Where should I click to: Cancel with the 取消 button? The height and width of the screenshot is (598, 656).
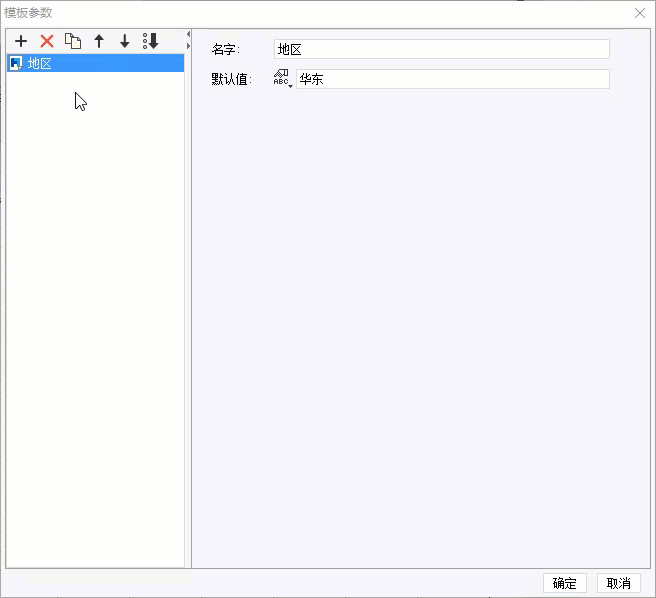(x=618, y=583)
